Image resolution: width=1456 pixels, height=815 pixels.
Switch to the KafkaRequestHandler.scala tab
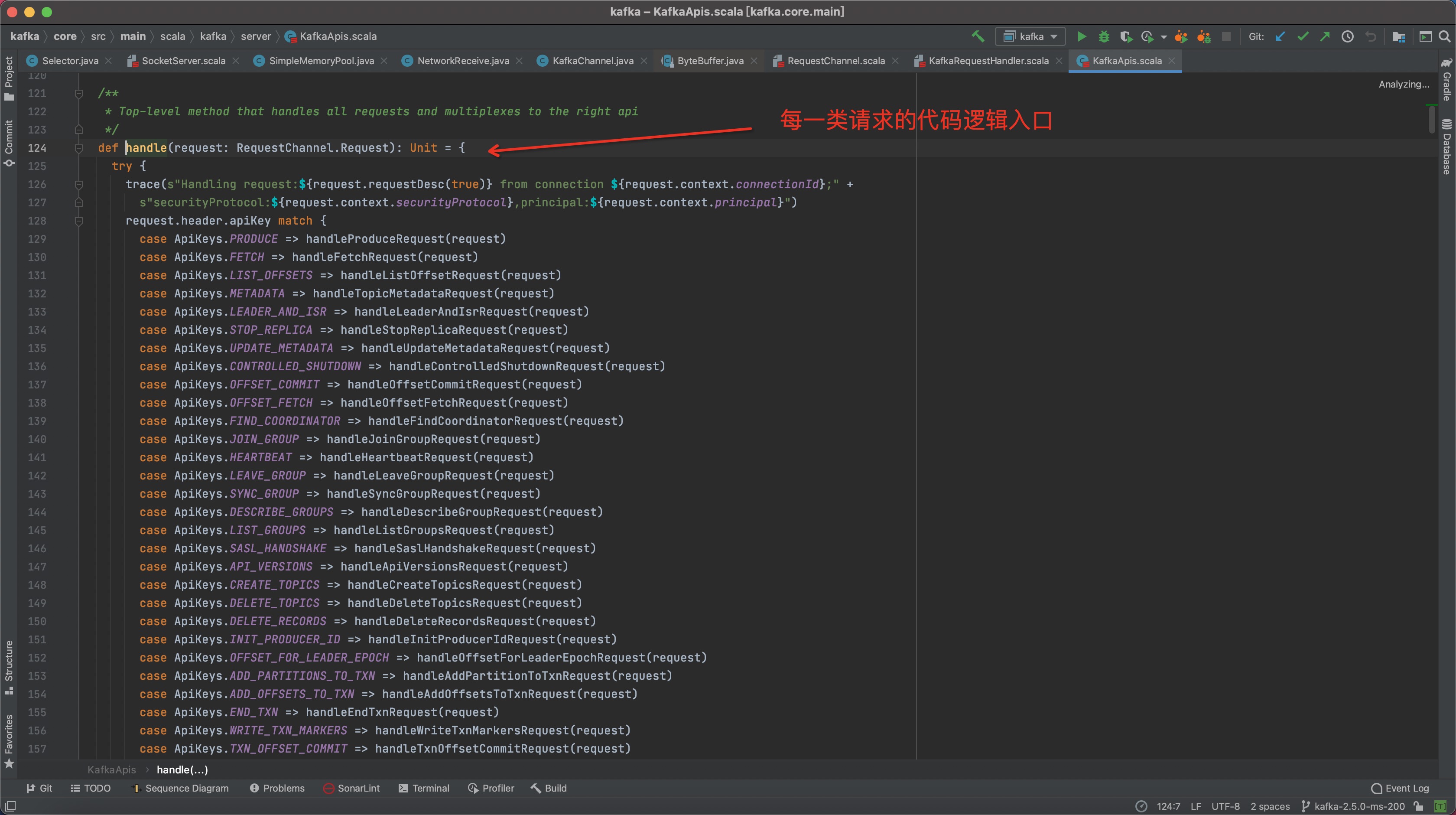988,61
